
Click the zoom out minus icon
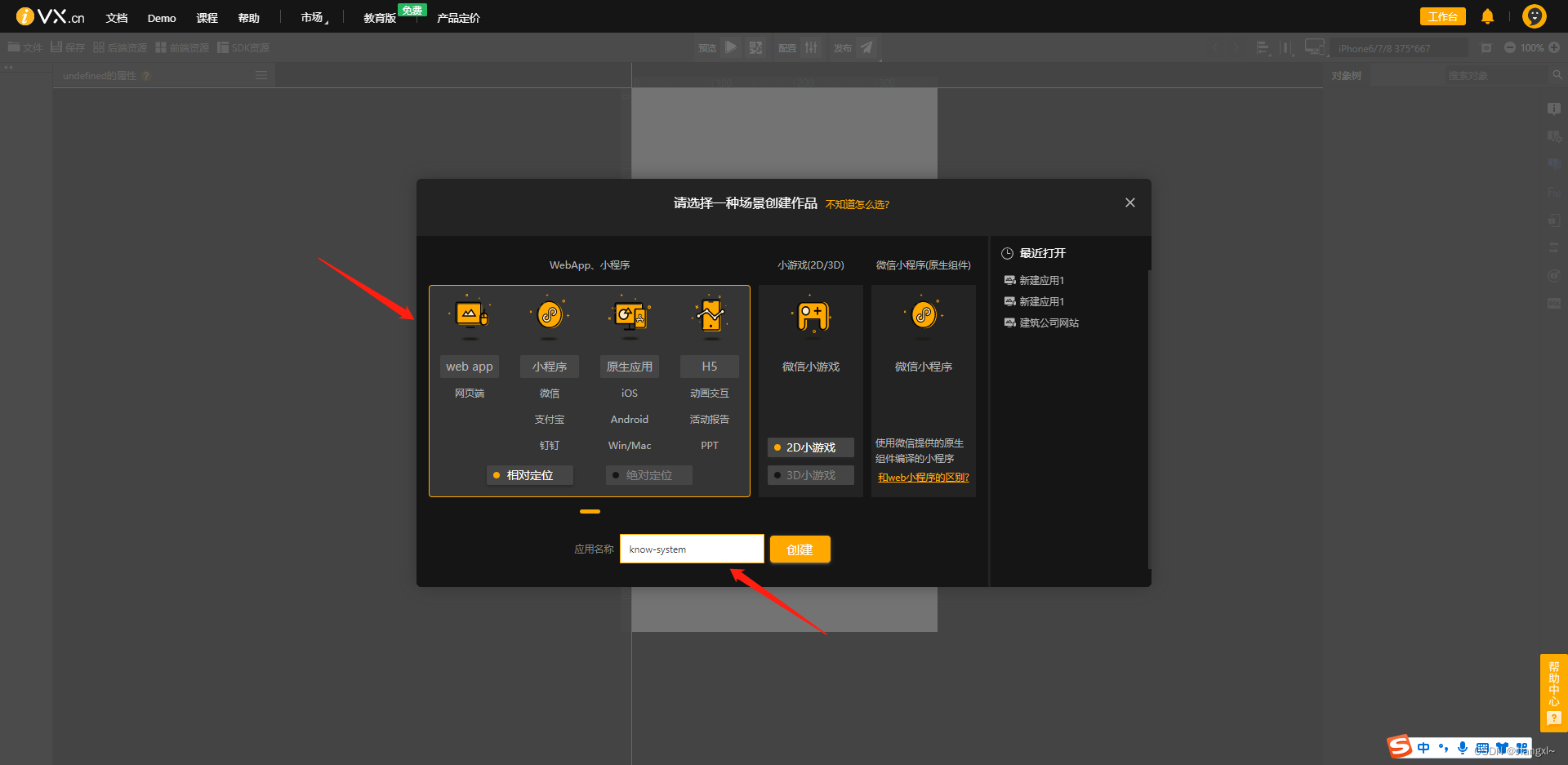coord(1510,47)
